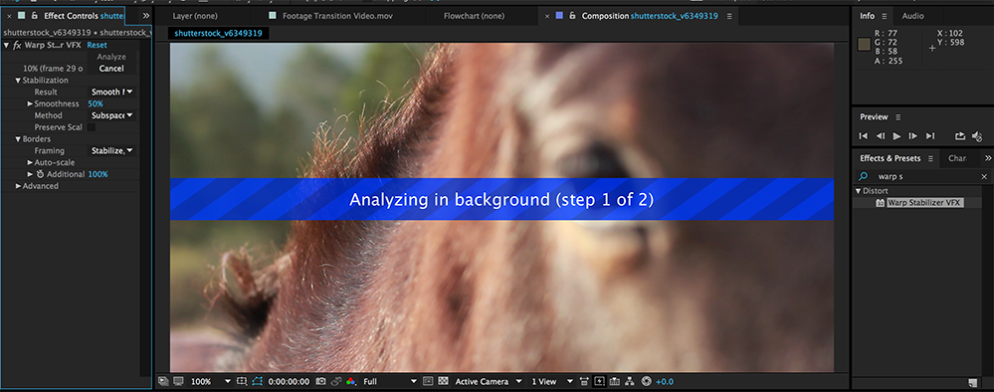Enable the Preserve Scale checkbox
This screenshot has width=994, height=392.
click(91, 127)
